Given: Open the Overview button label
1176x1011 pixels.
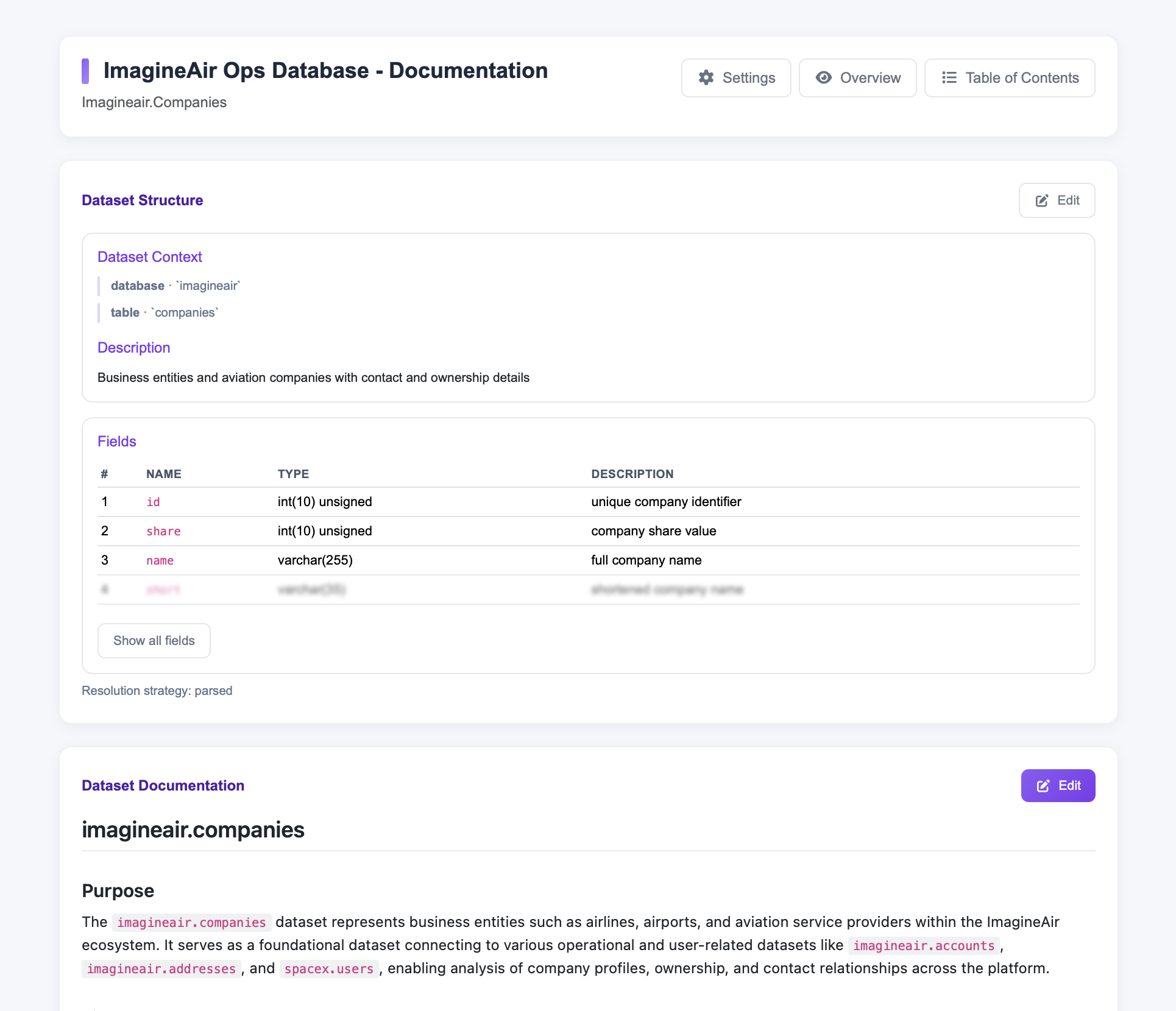Looking at the screenshot, I should (x=870, y=78).
